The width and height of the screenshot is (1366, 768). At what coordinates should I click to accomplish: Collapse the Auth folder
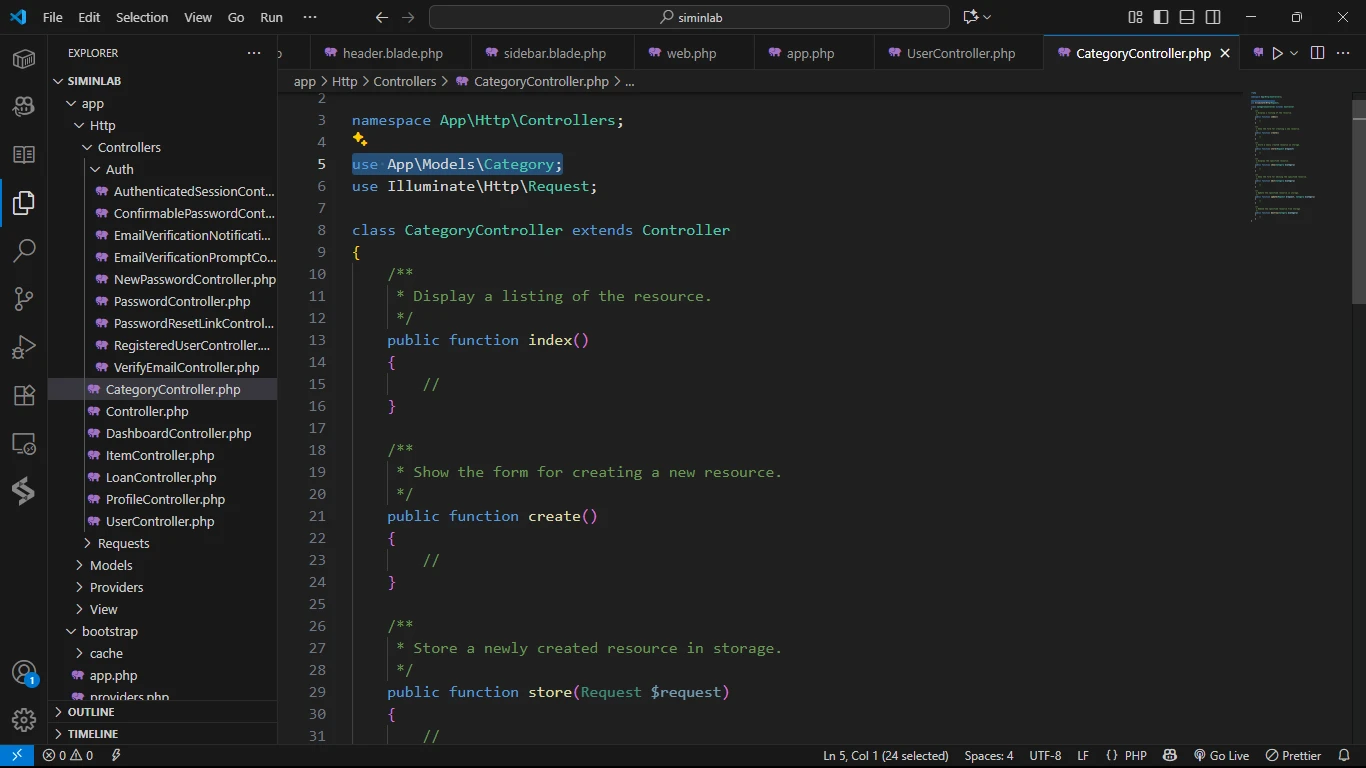tap(119, 169)
